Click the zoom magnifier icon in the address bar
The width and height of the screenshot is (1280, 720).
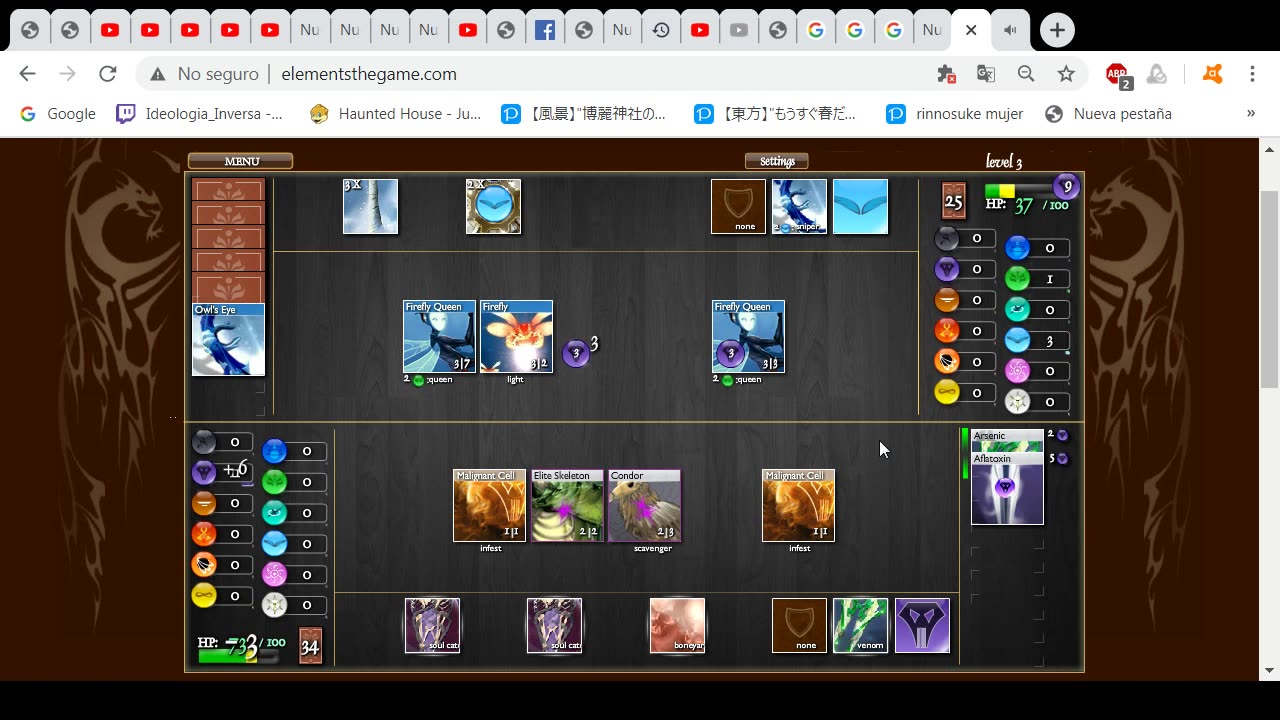coord(1026,74)
